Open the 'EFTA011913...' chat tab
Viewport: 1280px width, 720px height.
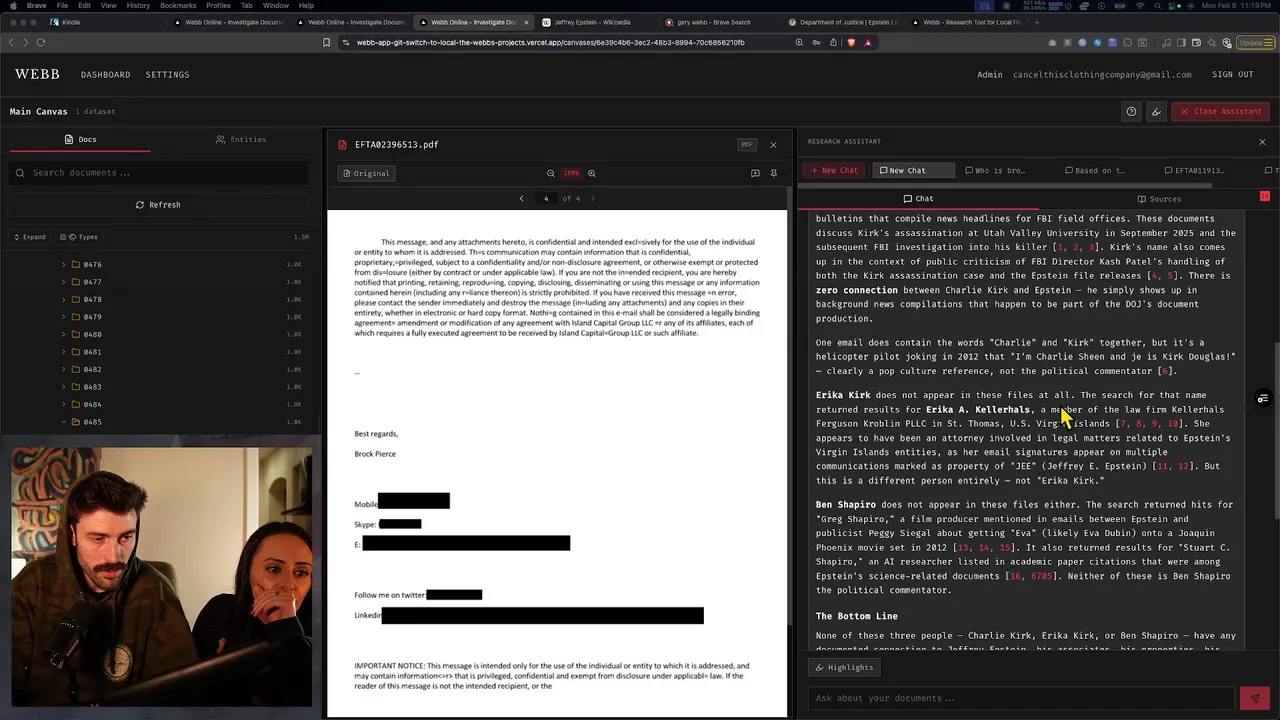[1194, 170]
